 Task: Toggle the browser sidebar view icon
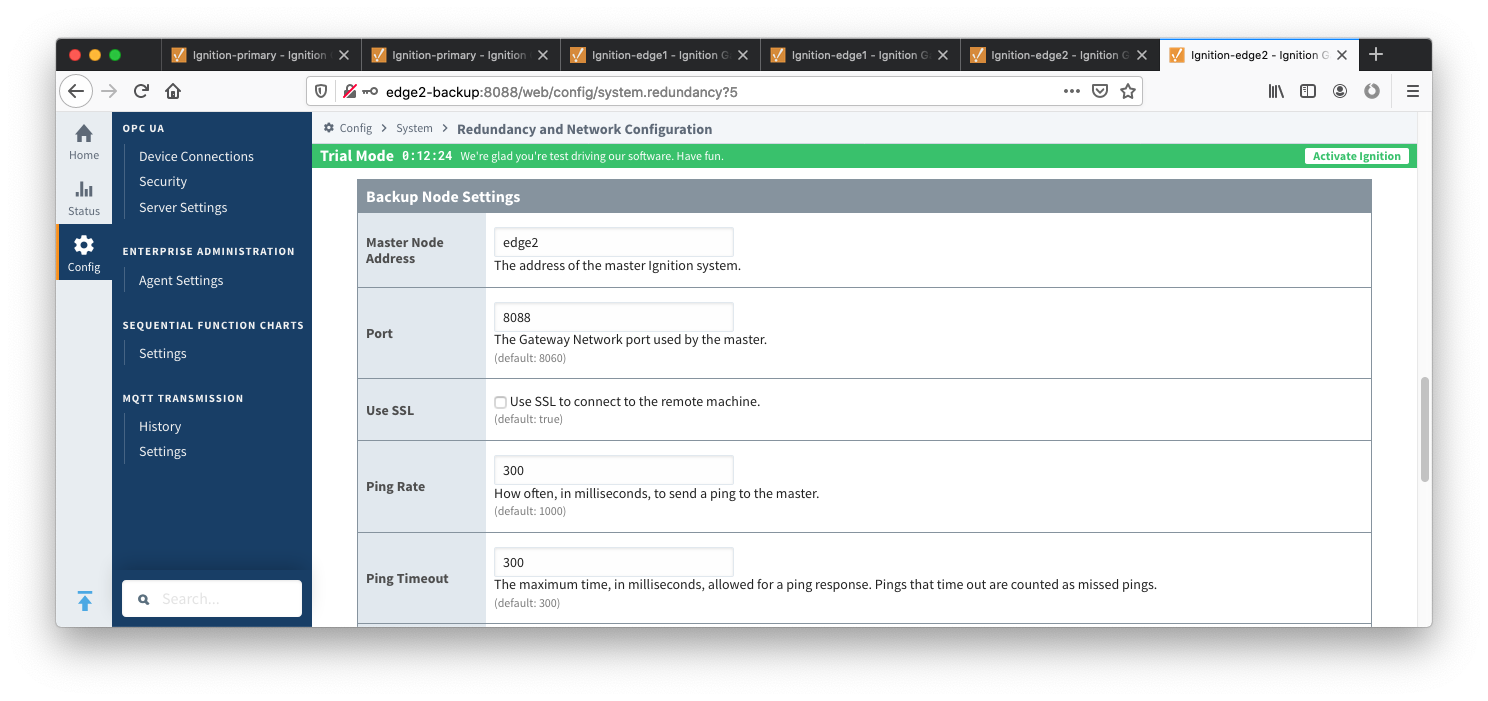tap(1308, 91)
